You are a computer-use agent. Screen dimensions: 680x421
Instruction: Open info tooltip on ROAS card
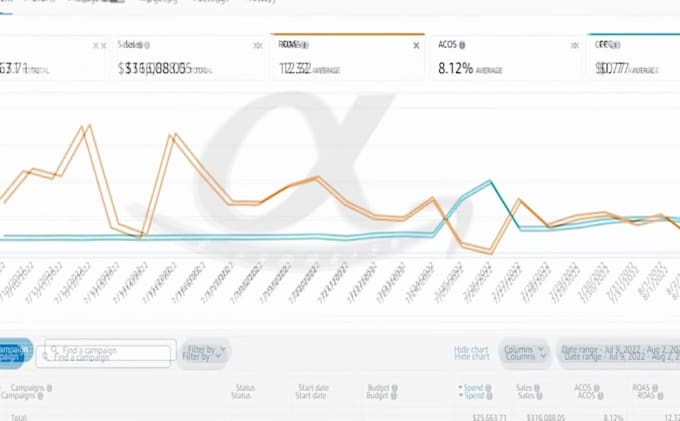point(305,45)
